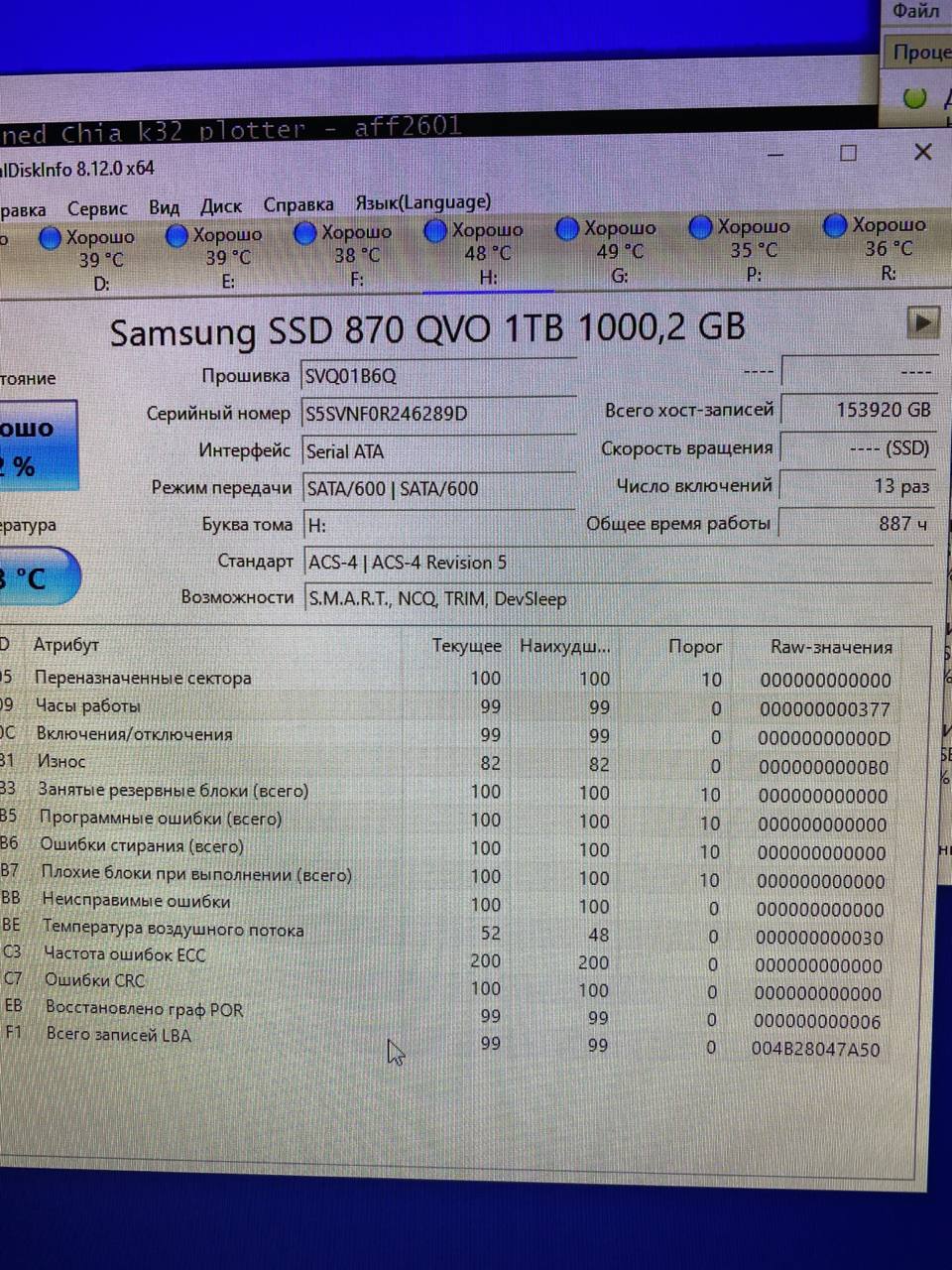Viewport: 952px width, 1270px height.
Task: Click the Наихудш... column header
Action: tap(565, 647)
